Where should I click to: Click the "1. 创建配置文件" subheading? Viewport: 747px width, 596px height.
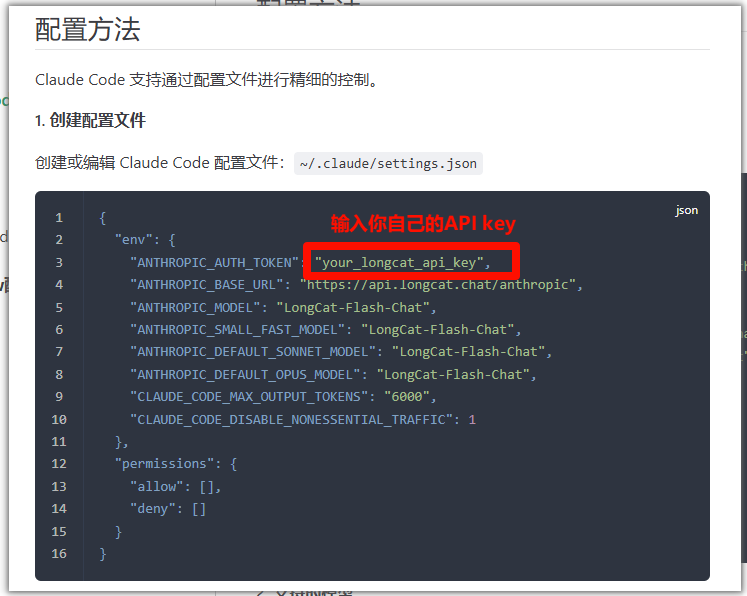tap(91, 120)
